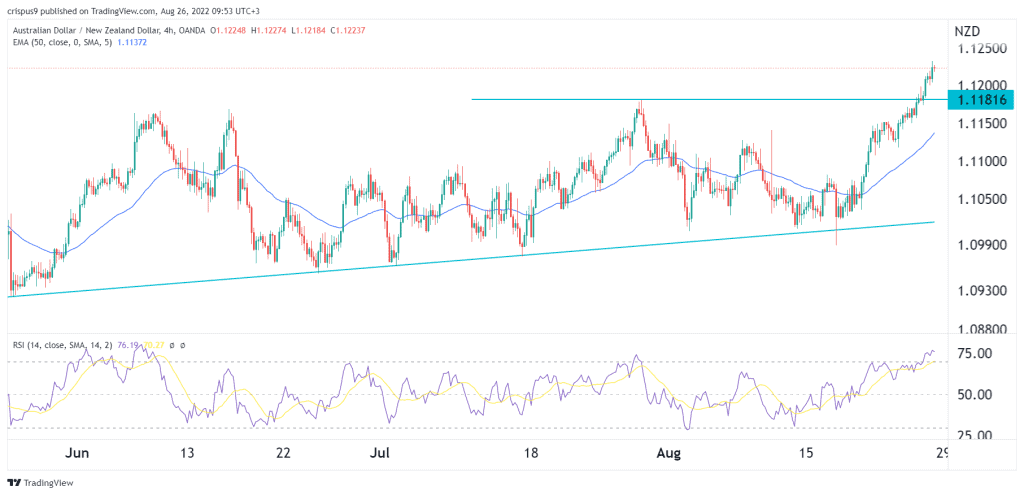This screenshot has height=495, width=1024.
Task: Click the 15 date on time axis
Action: pos(807,453)
